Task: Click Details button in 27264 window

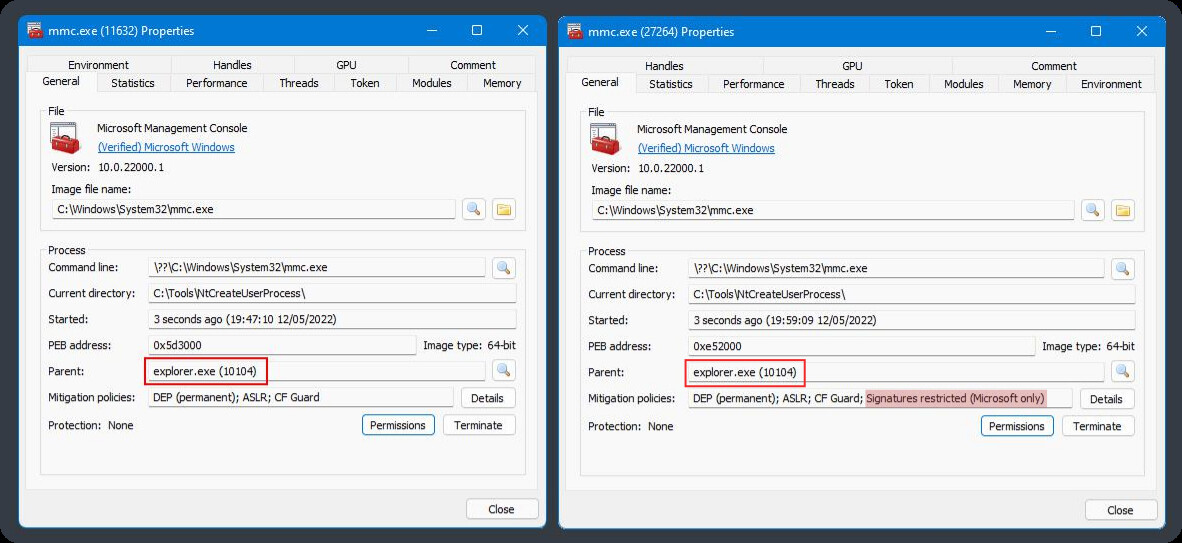Action: (1107, 398)
